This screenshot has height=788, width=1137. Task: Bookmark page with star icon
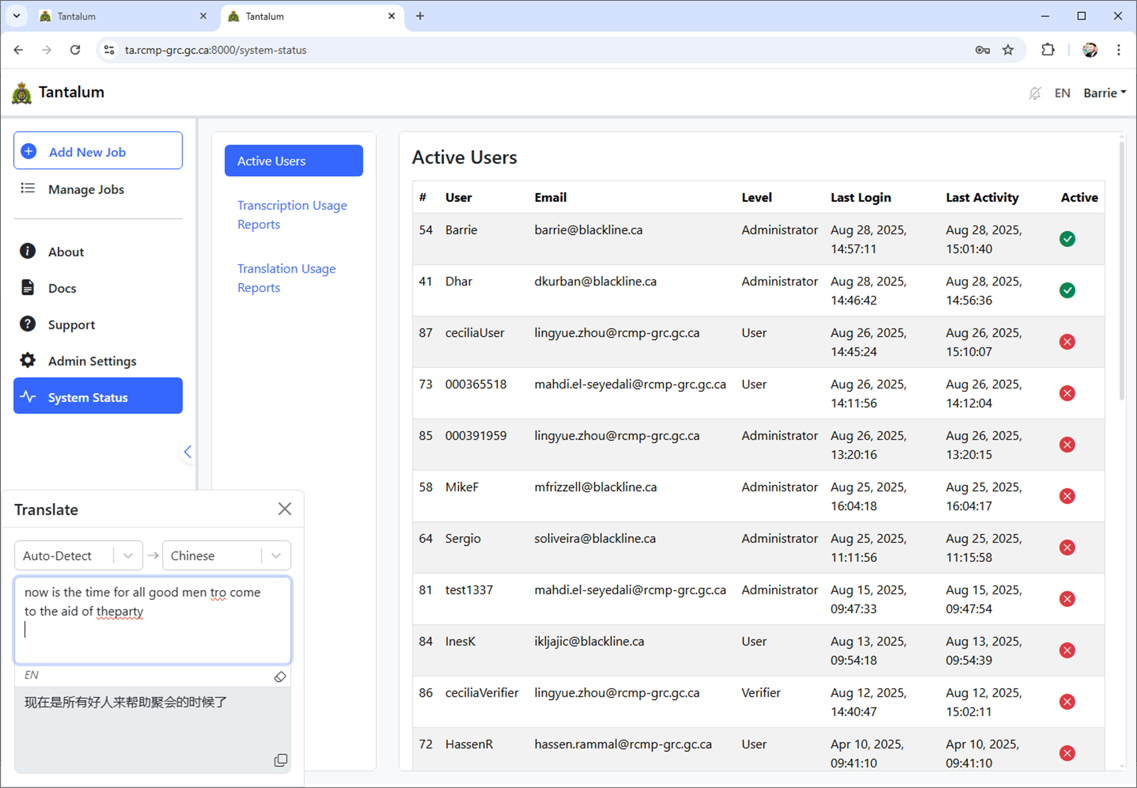tap(1008, 50)
